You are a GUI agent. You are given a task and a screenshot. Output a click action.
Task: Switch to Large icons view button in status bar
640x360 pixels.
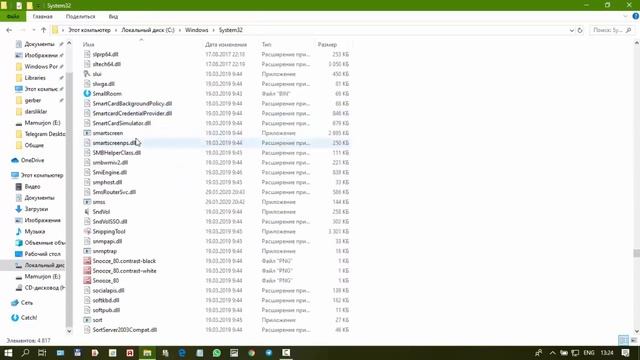click(x=633, y=340)
